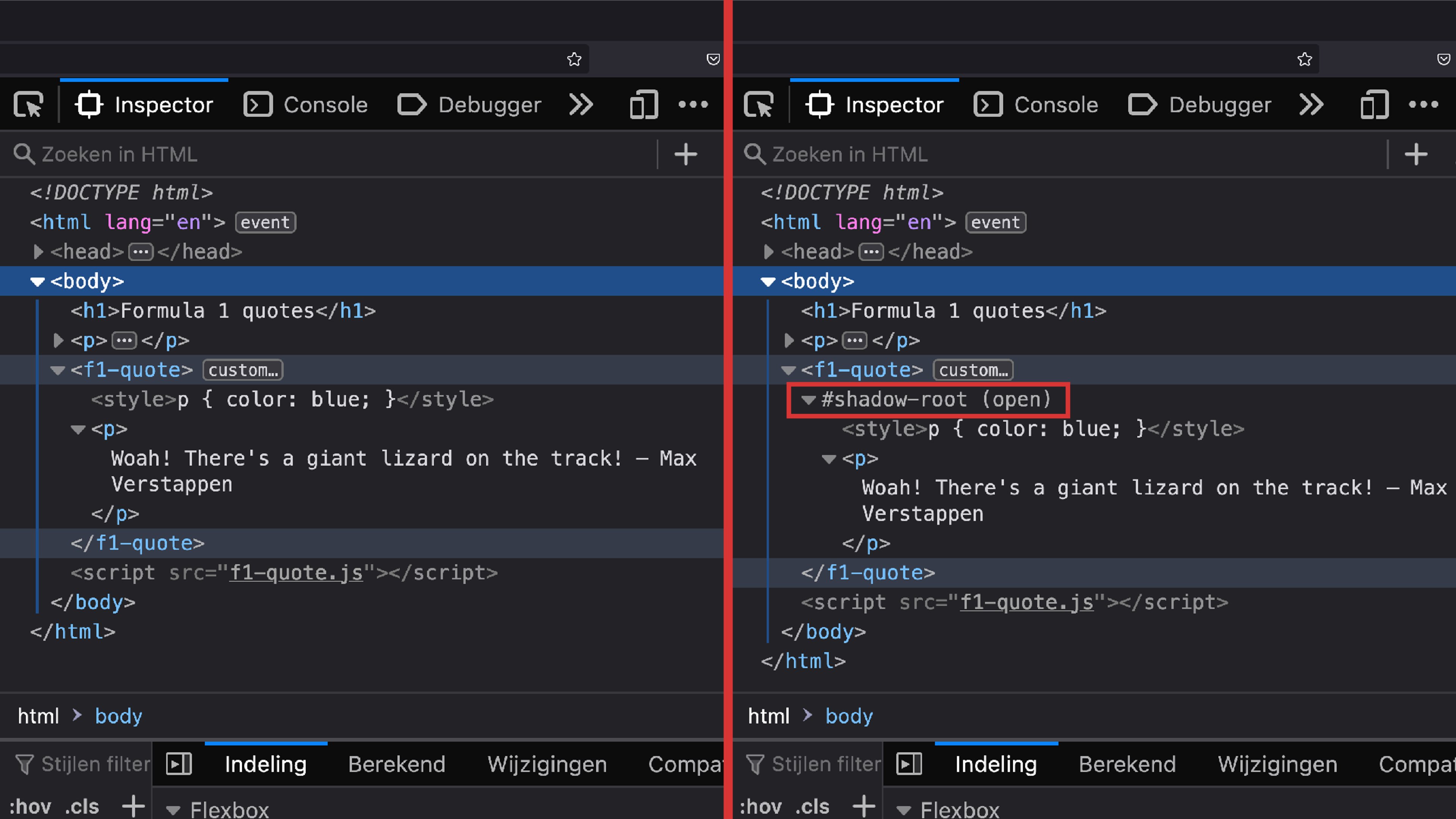Click the event badge on html tag, right panel
This screenshot has width=1456, height=819.
(x=995, y=222)
